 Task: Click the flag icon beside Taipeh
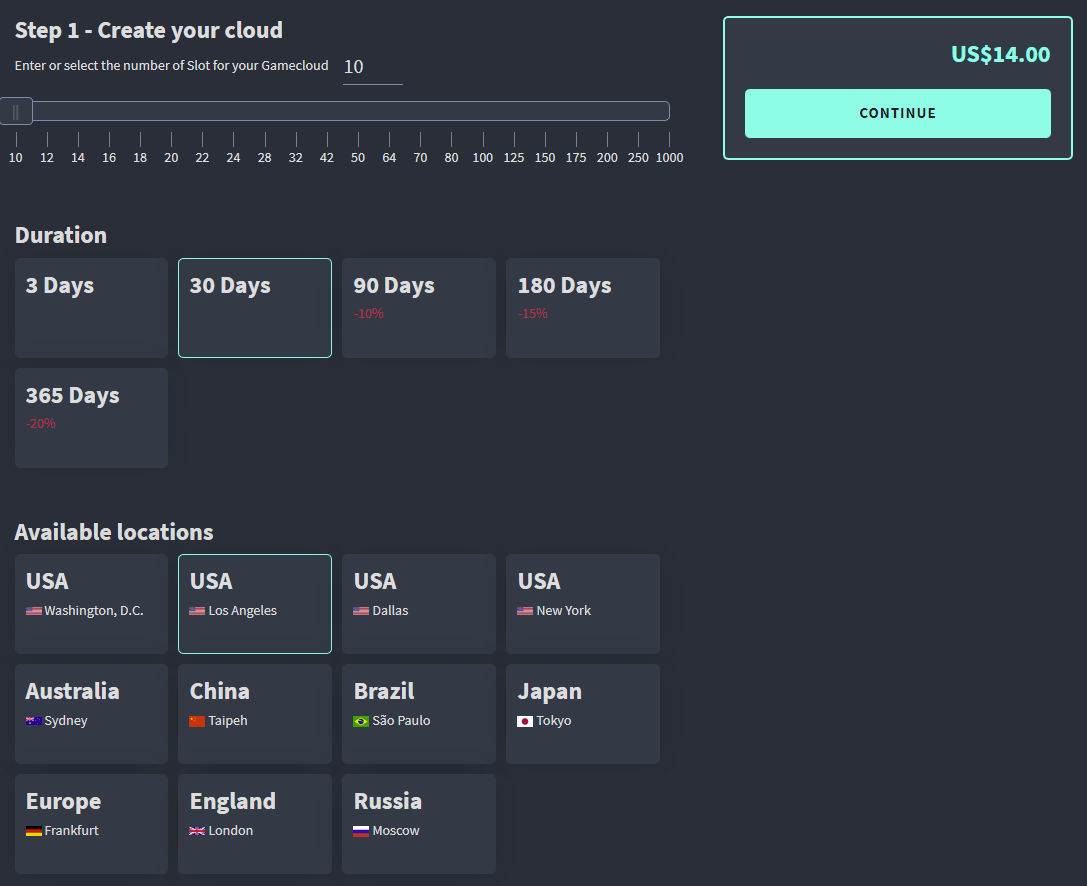point(197,721)
